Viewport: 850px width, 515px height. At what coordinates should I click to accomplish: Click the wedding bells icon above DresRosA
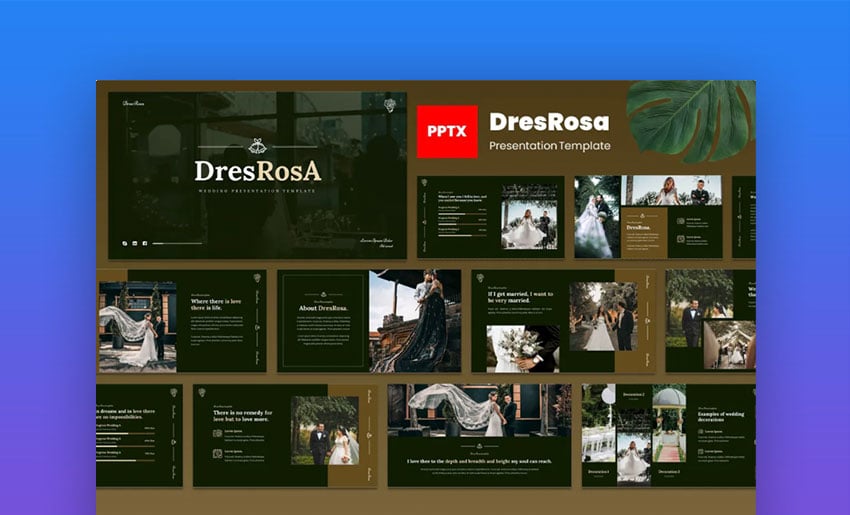tap(257, 146)
